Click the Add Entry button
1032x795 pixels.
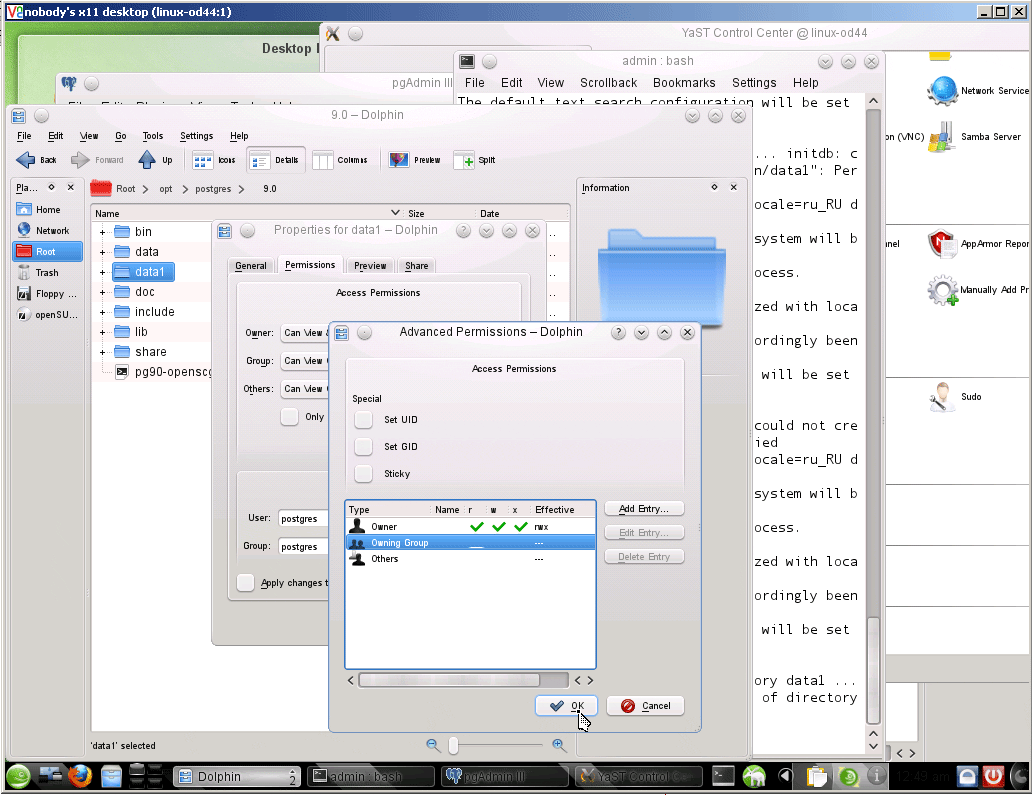click(x=644, y=509)
